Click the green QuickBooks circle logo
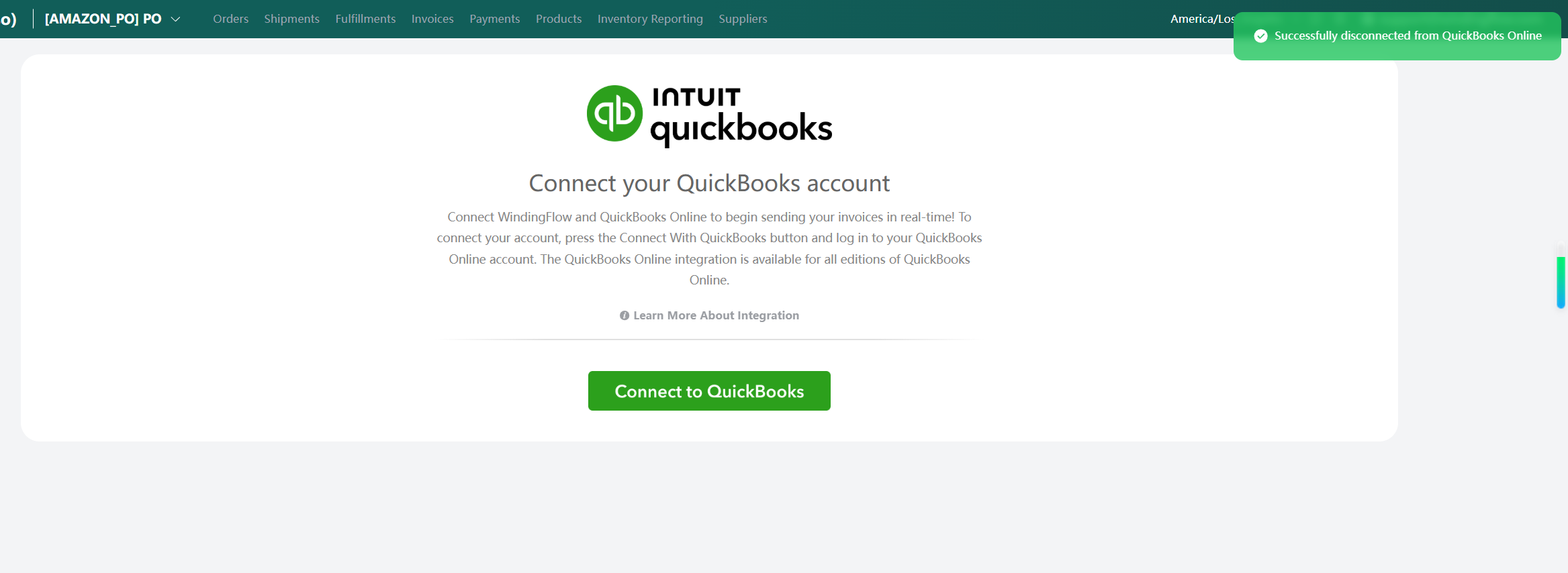1568x573 pixels. click(x=614, y=113)
